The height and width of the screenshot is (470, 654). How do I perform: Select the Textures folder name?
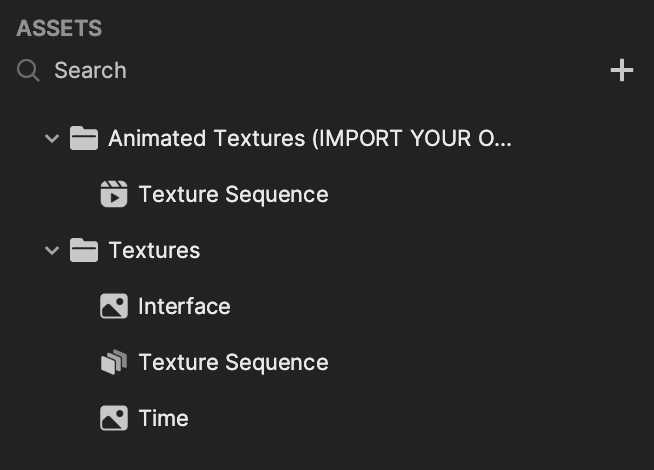click(x=154, y=250)
